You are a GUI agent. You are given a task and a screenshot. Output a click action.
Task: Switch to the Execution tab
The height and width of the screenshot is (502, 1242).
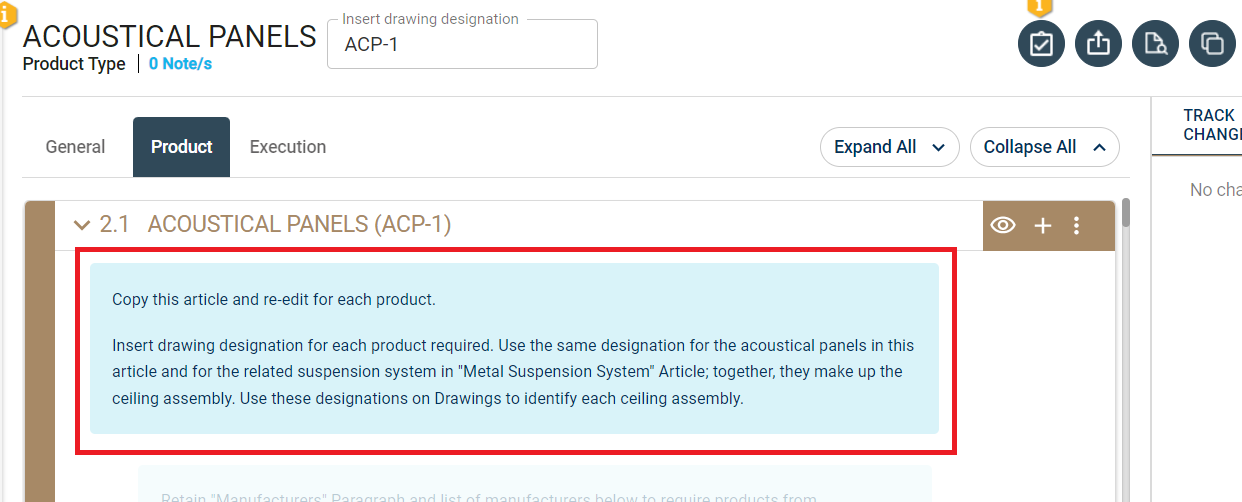tap(288, 147)
